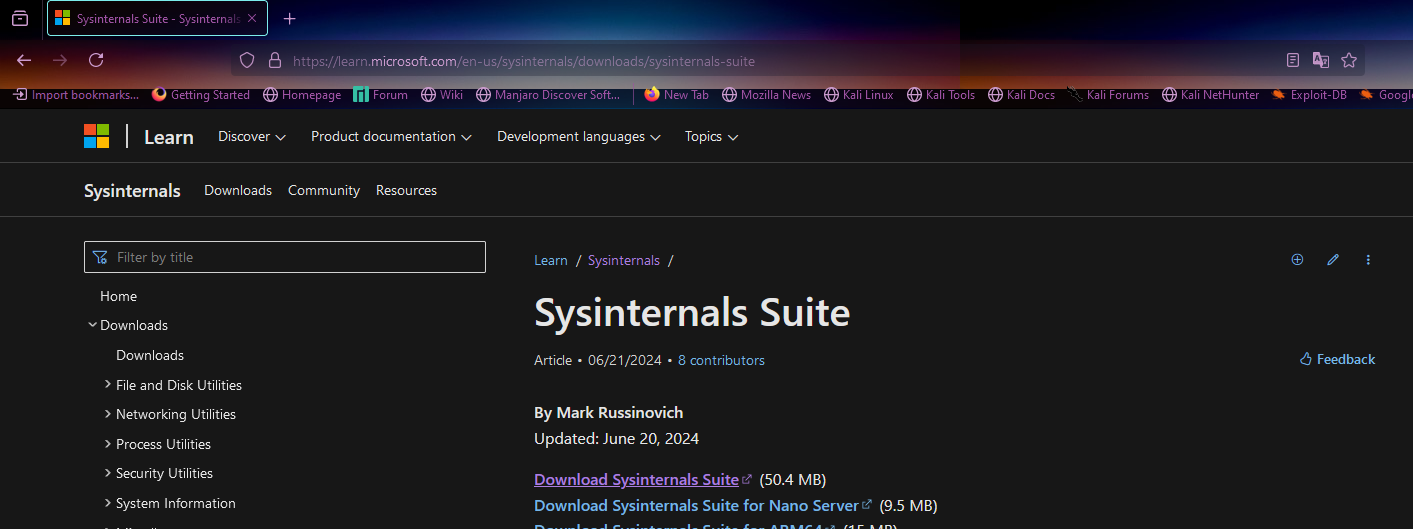1413x529 pixels.
Task: Open the Discover dropdown menu
Action: 252,136
